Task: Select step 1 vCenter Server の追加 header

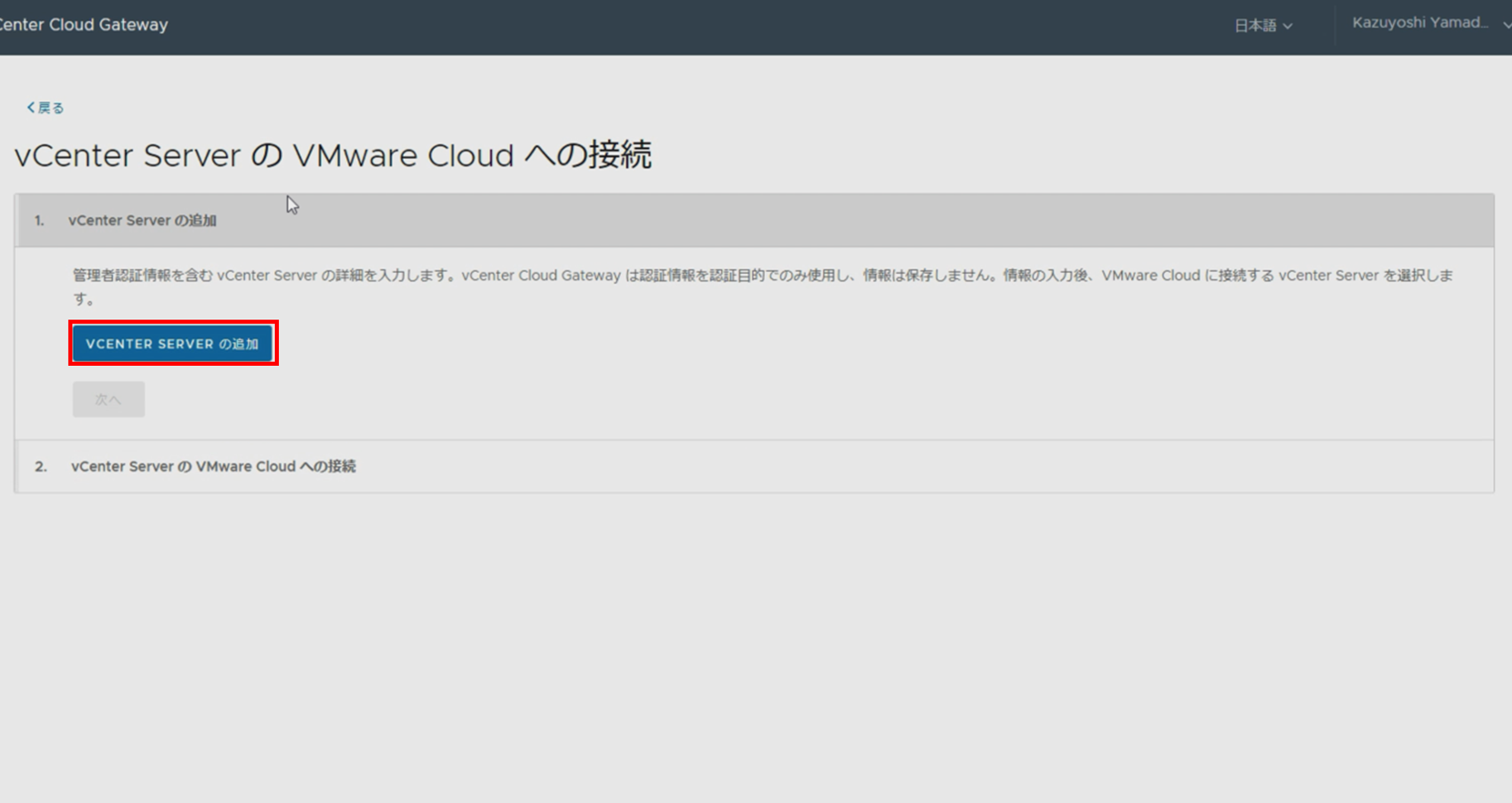Action: [754, 220]
